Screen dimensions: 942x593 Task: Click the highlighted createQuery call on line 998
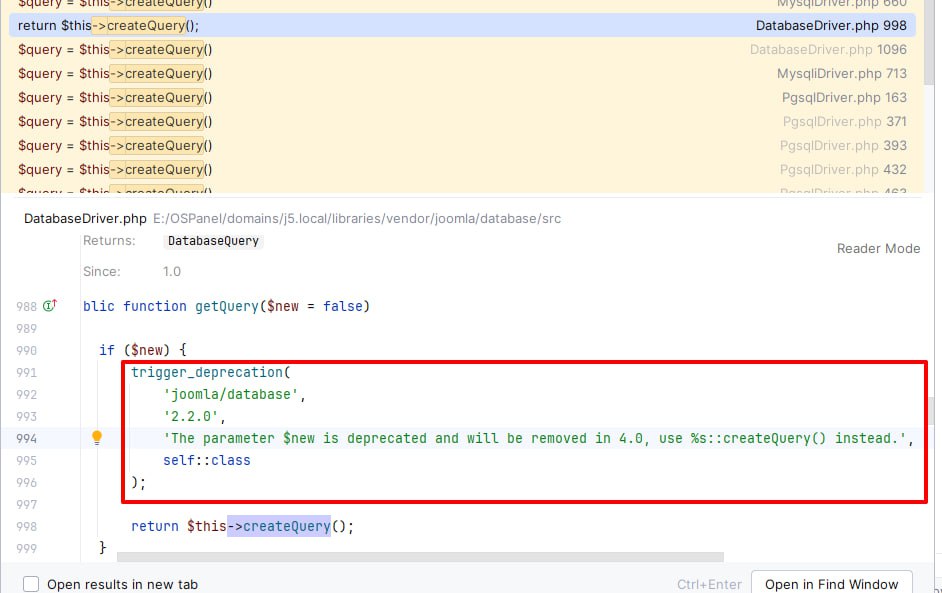click(279, 526)
